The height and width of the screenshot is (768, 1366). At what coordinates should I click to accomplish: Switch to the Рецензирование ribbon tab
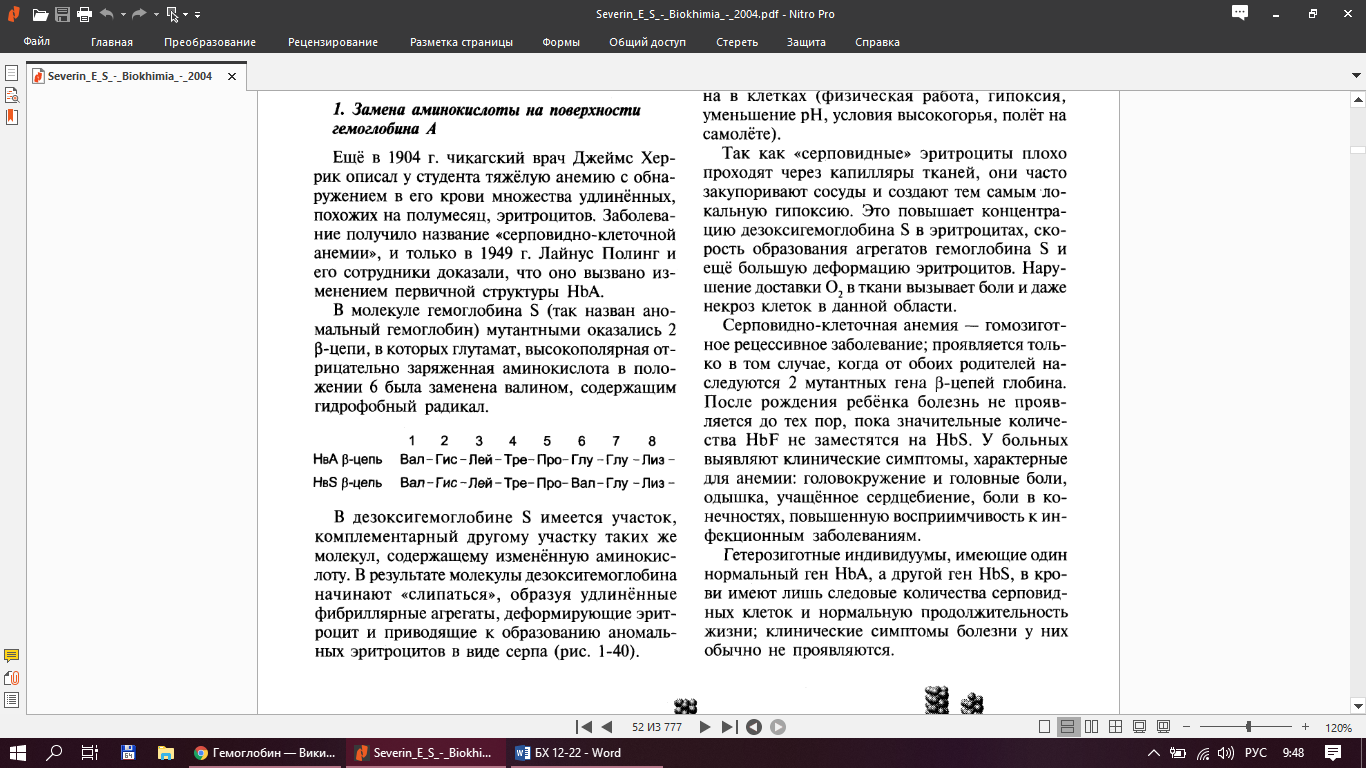point(333,42)
